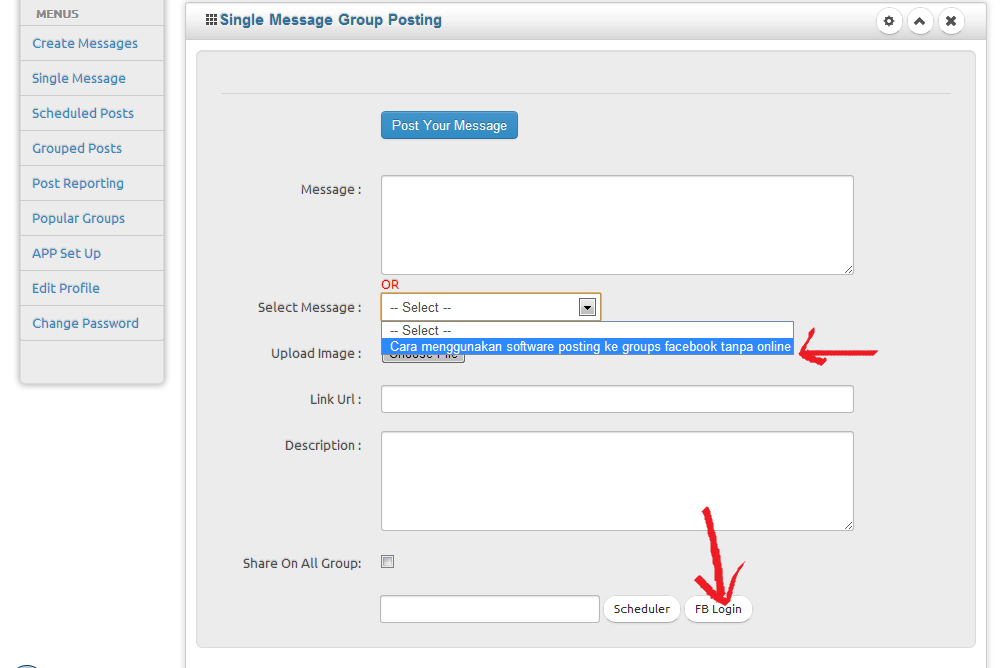Click the grid icon beside the panel title

211,20
